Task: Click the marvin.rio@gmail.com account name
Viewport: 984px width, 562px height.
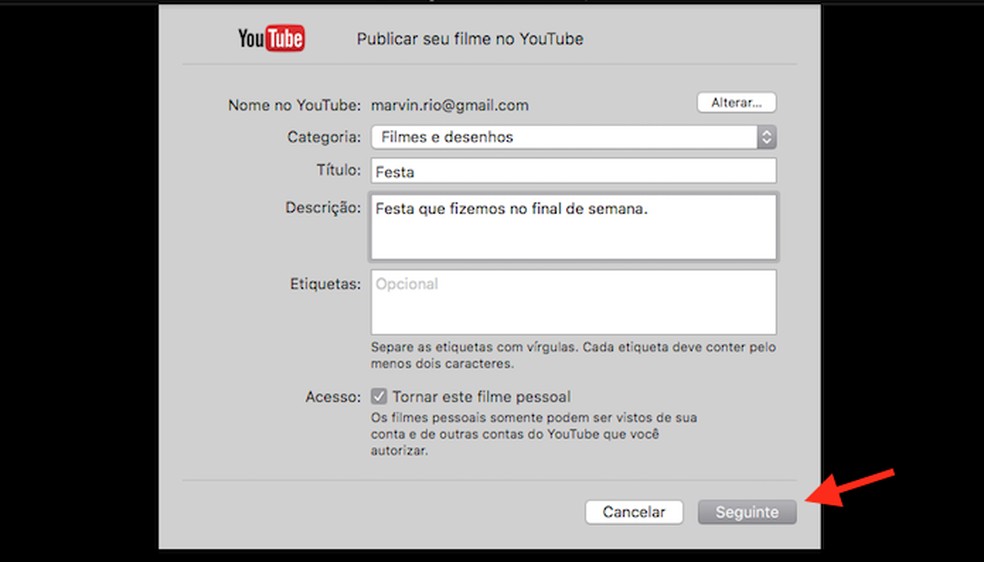Action: coord(449,105)
